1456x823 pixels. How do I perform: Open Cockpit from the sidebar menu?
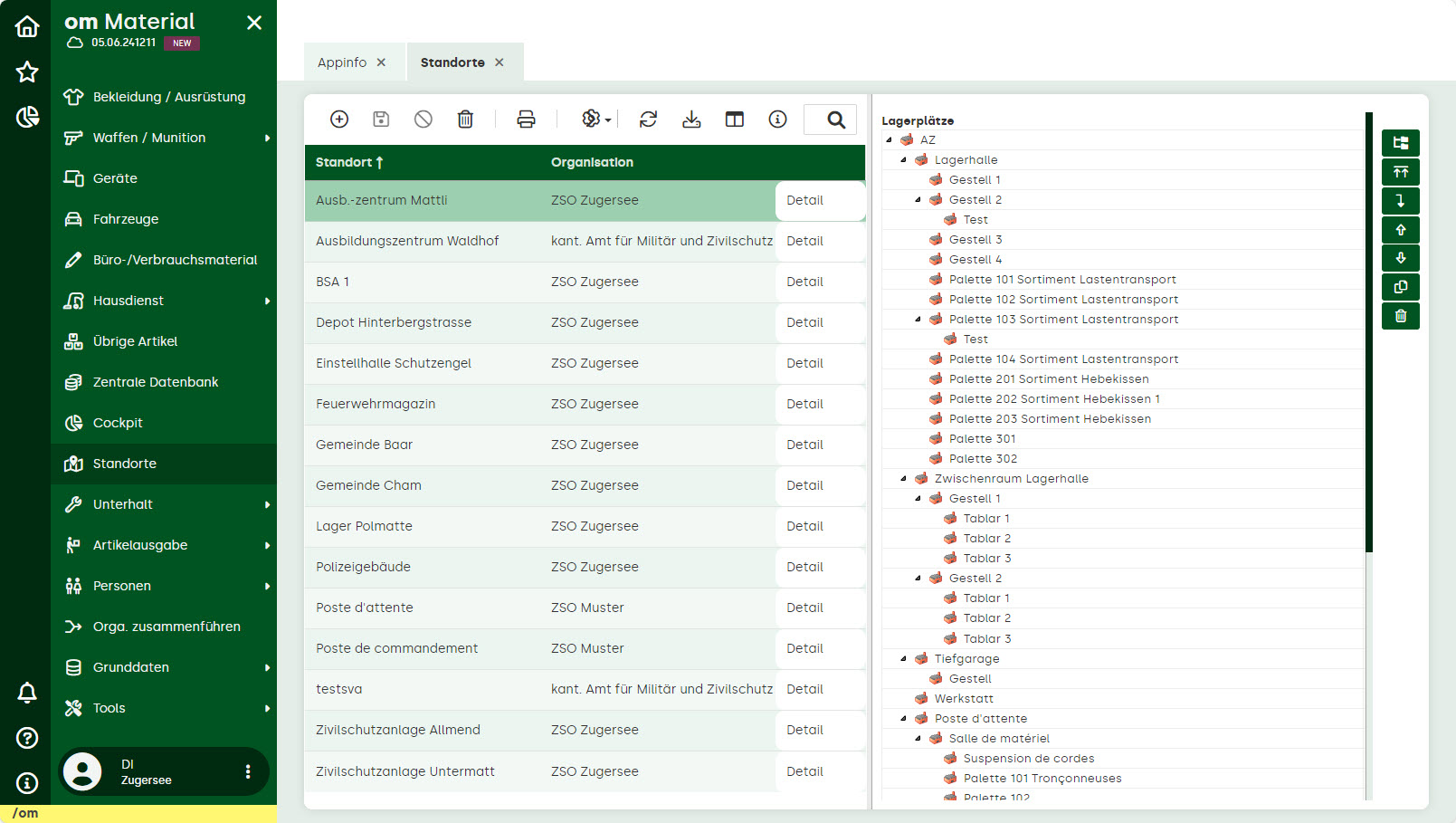(x=118, y=423)
